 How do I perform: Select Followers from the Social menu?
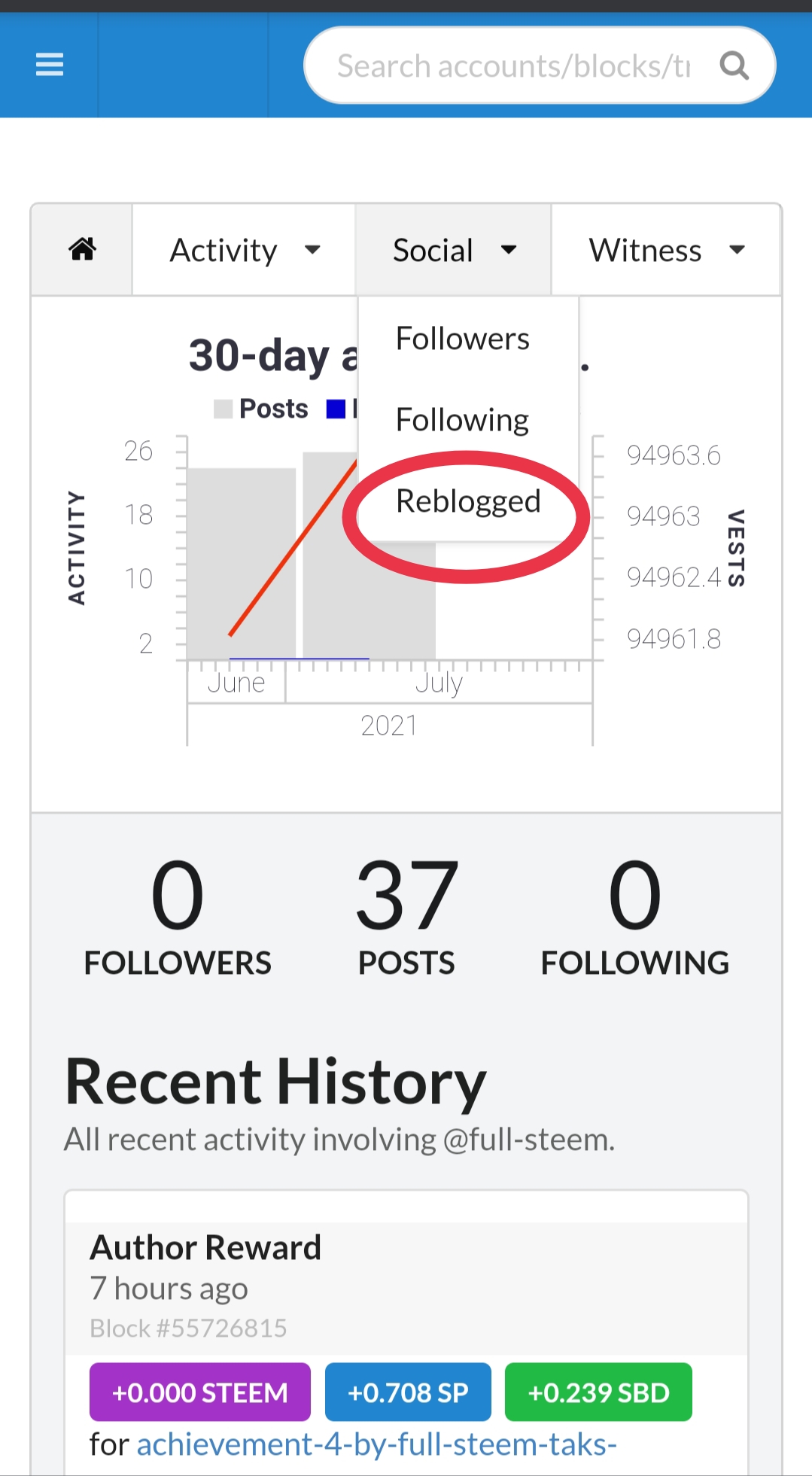coord(463,339)
